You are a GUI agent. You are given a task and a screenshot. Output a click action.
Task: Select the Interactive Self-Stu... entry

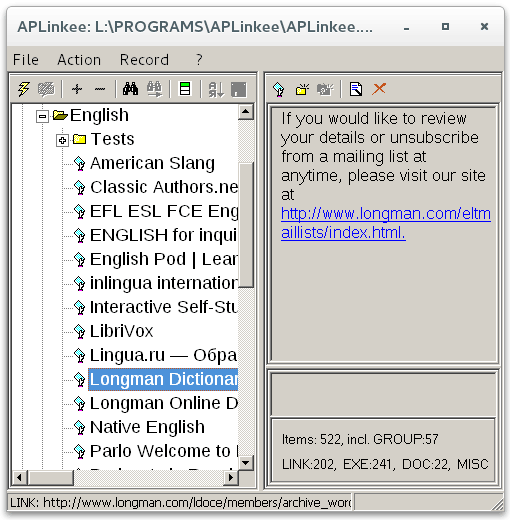point(164,307)
